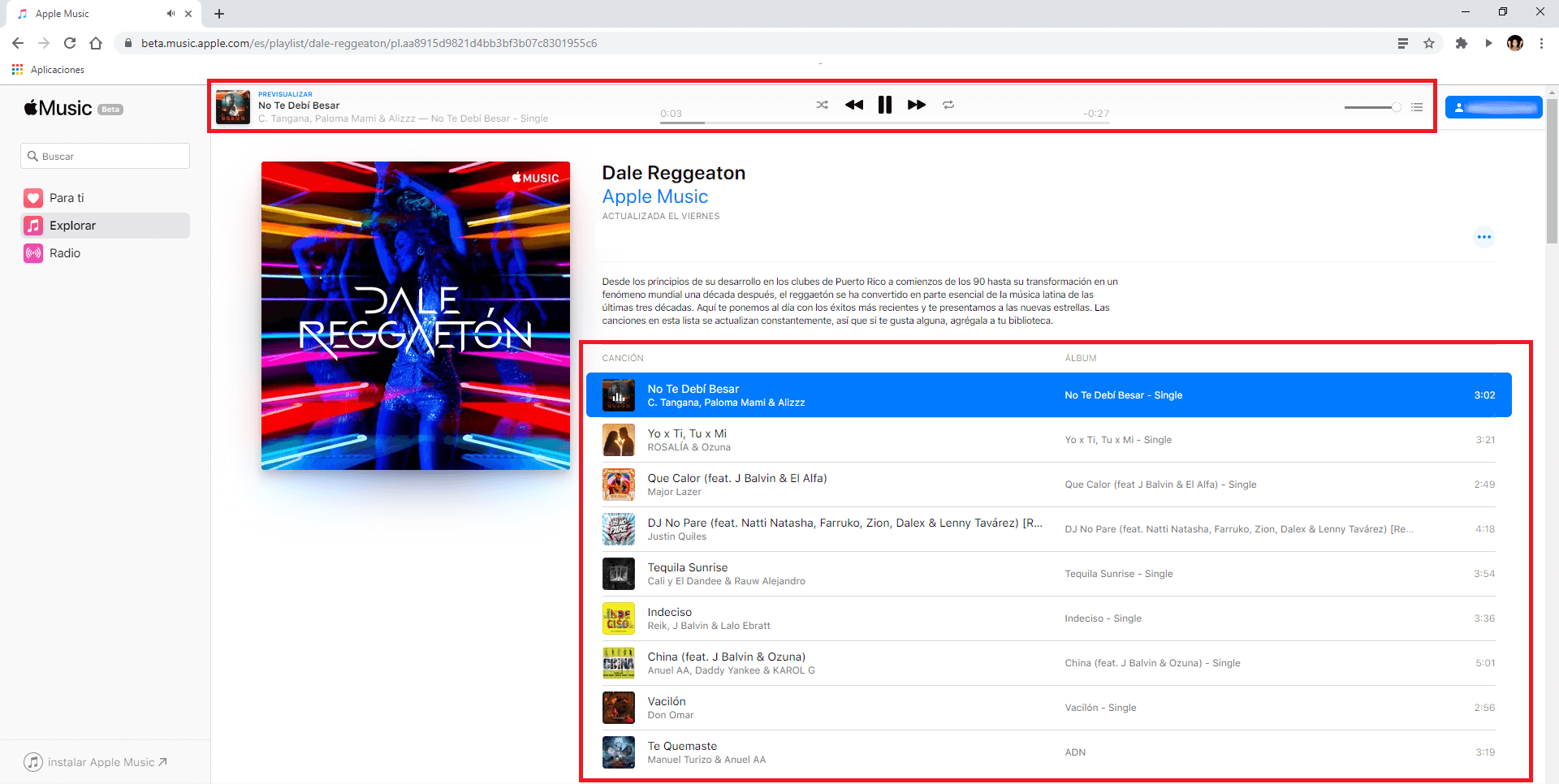Select China feat. J Balvin & Ozuna
The image size is (1559, 784).
point(1049,663)
